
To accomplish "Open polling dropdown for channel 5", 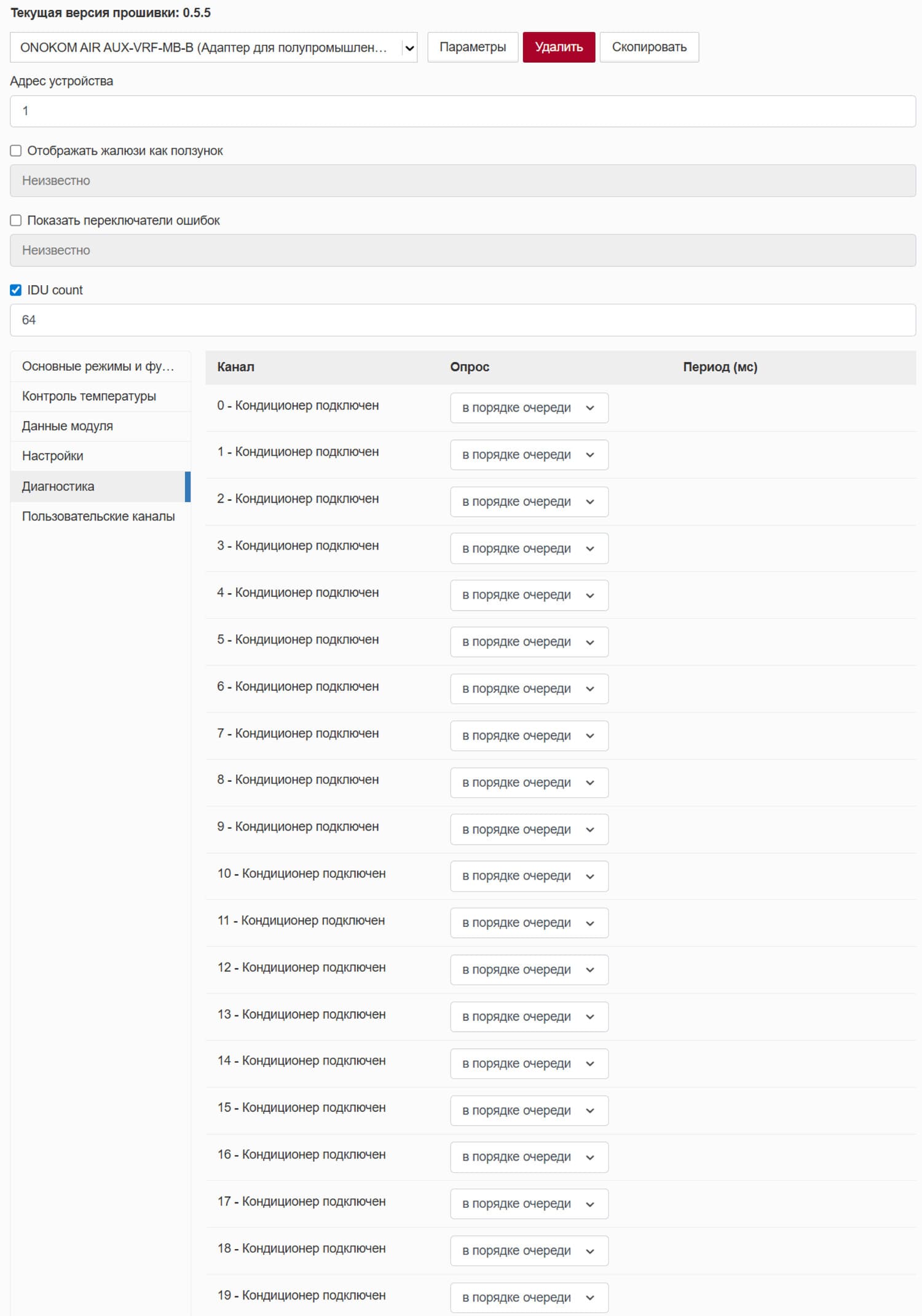I will (x=529, y=642).
